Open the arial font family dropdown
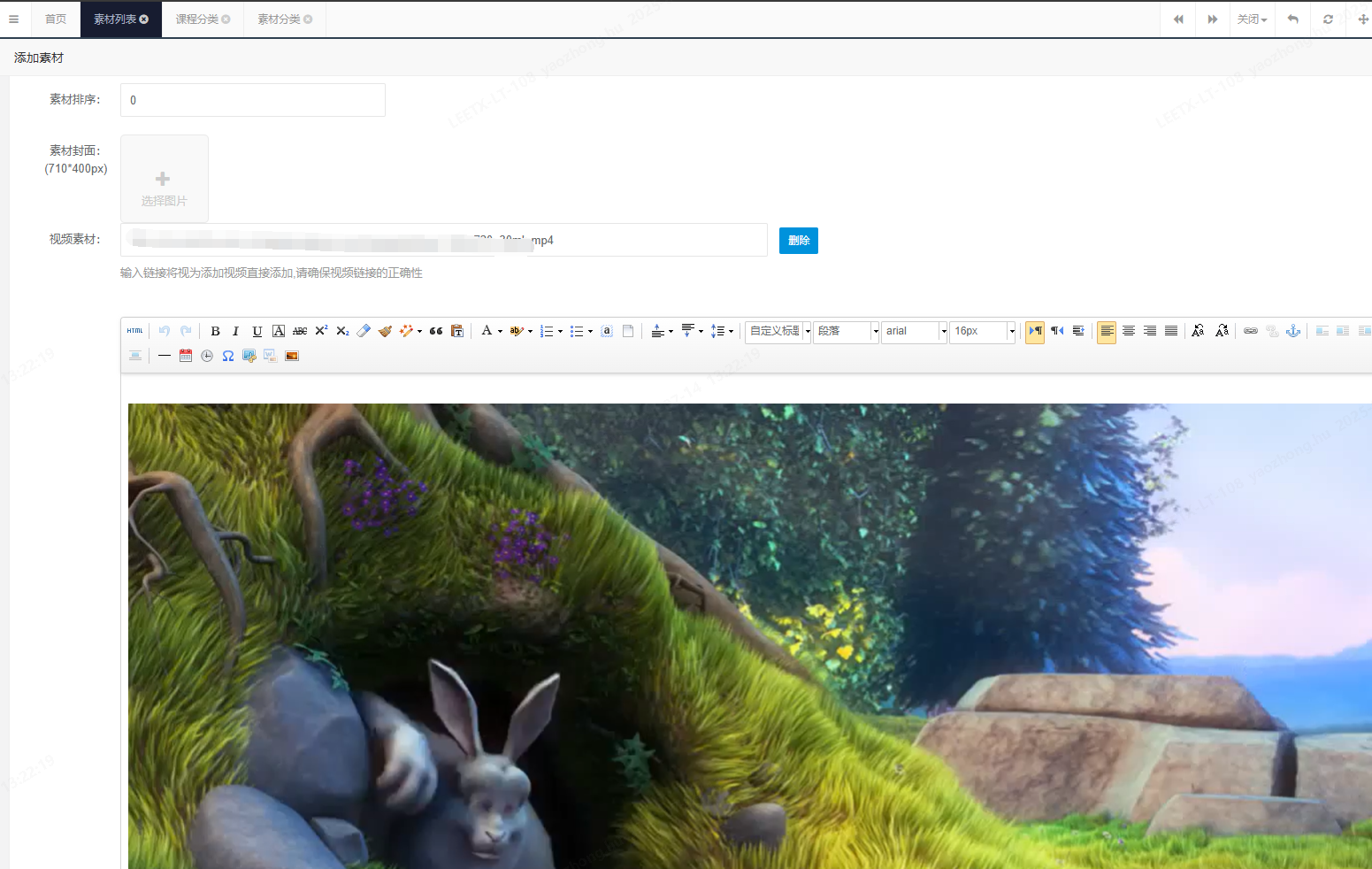The width and height of the screenshot is (1372, 869). 915,331
